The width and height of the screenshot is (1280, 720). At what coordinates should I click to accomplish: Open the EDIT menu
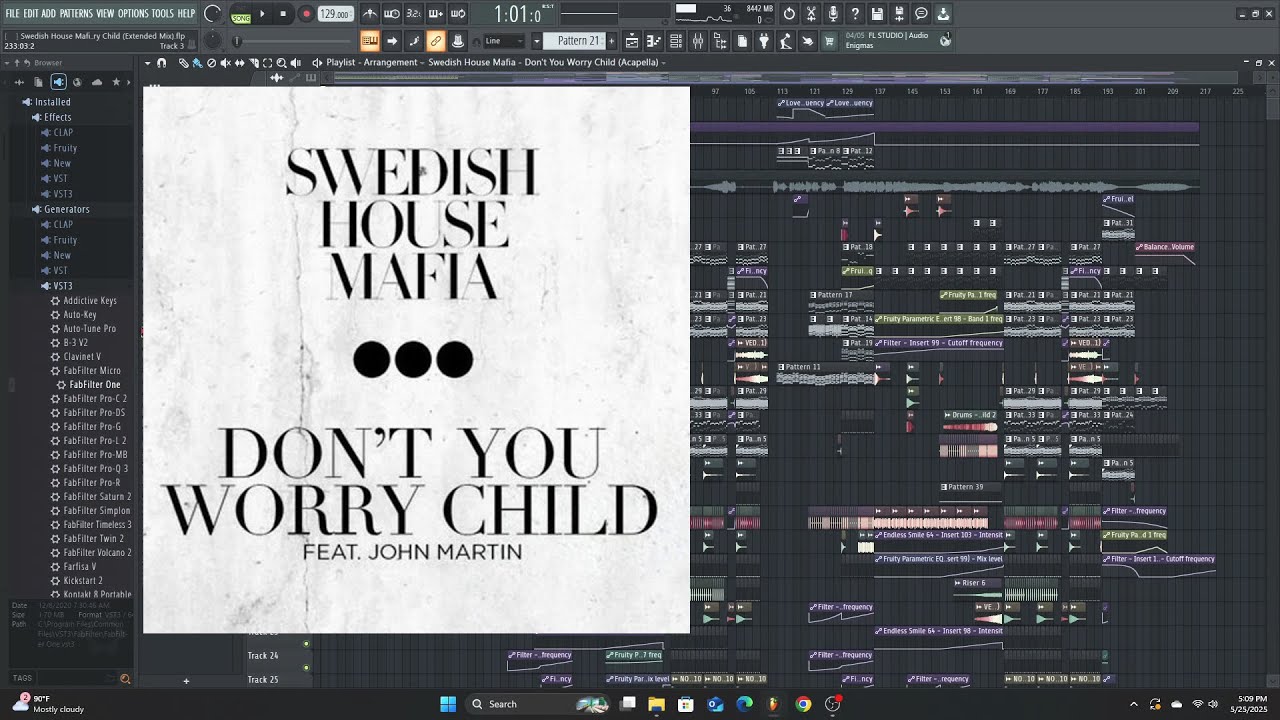pyautogui.click(x=31, y=14)
